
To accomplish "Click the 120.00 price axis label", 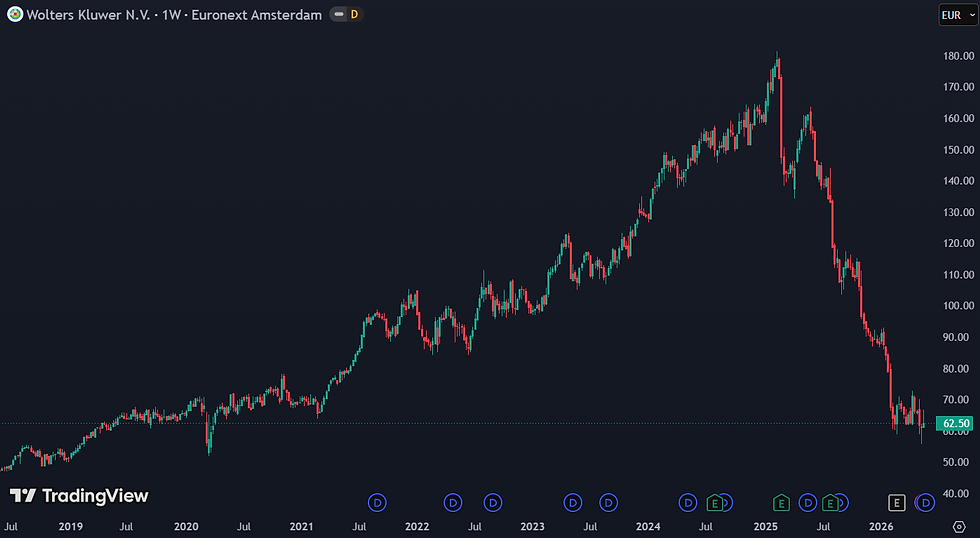I will coord(959,244).
